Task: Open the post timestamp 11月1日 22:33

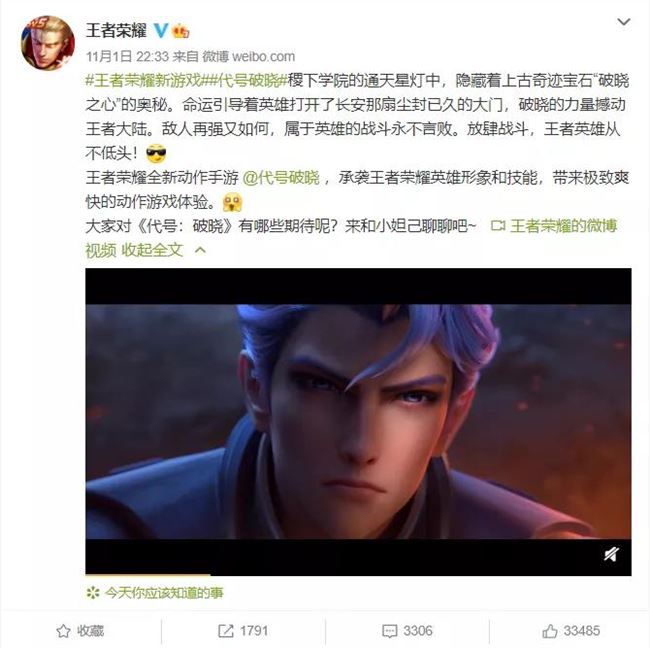Action: click(127, 56)
